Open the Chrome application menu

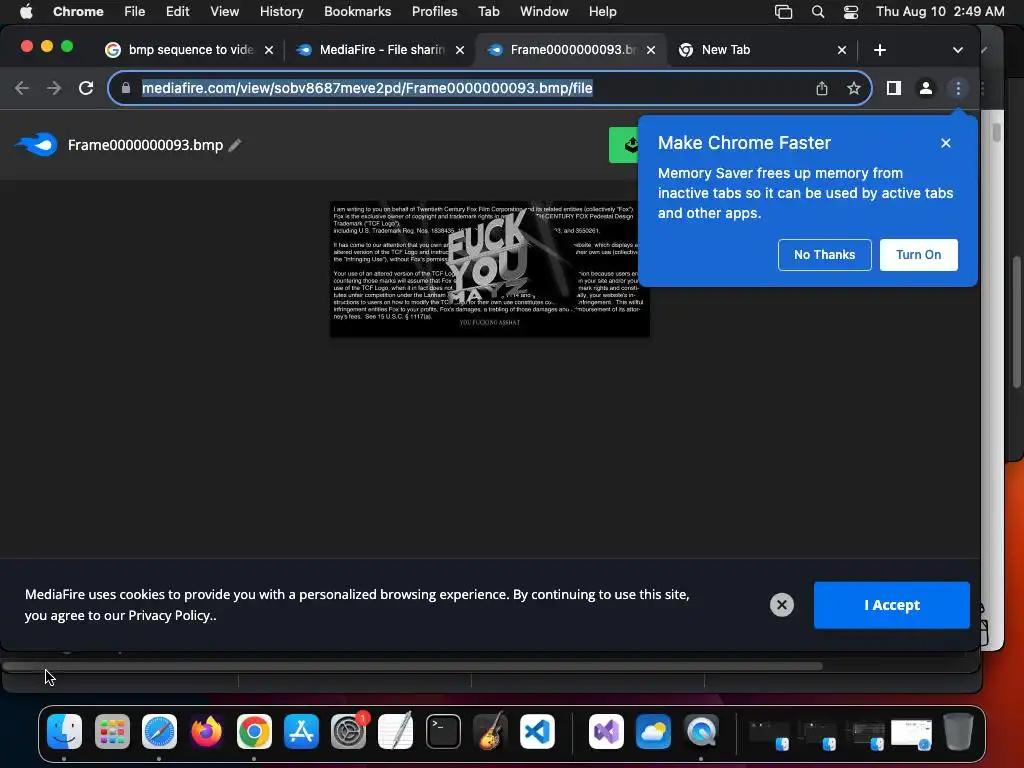coord(78,11)
